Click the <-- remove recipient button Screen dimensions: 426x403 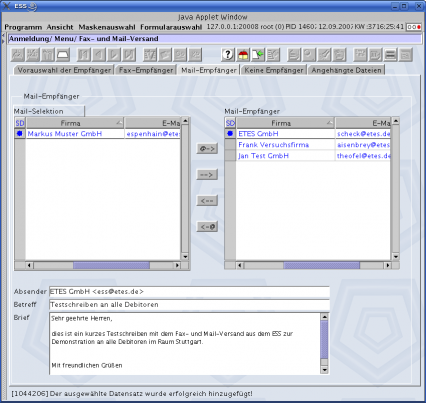coord(207,201)
